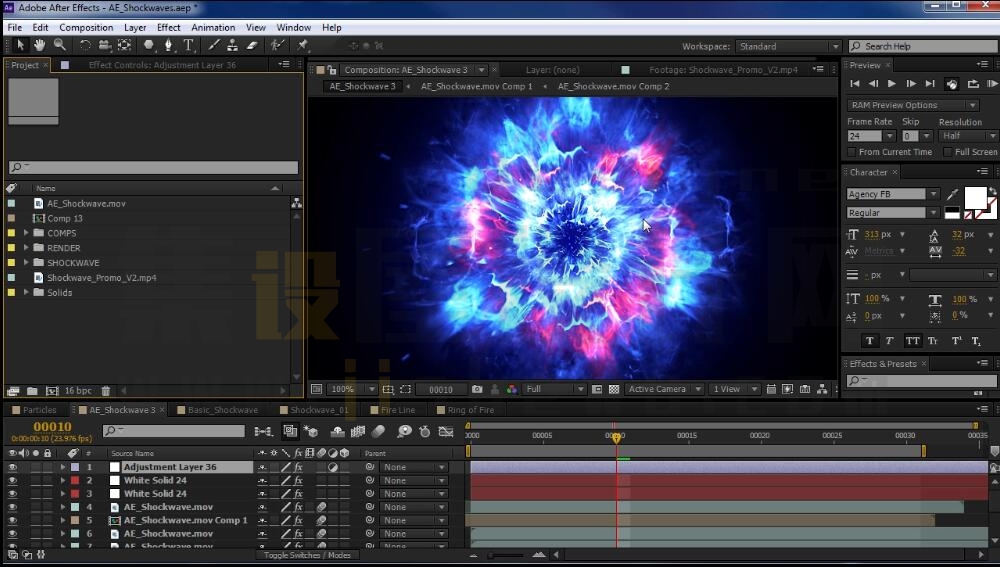Click the 16 bpc color depth button
1000x567 pixels.
78,391
